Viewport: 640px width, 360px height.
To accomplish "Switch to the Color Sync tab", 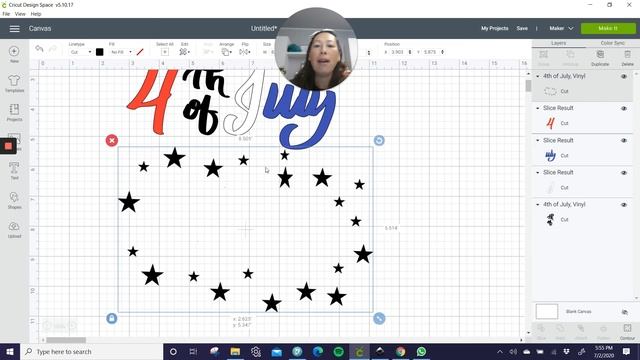I will [612, 43].
